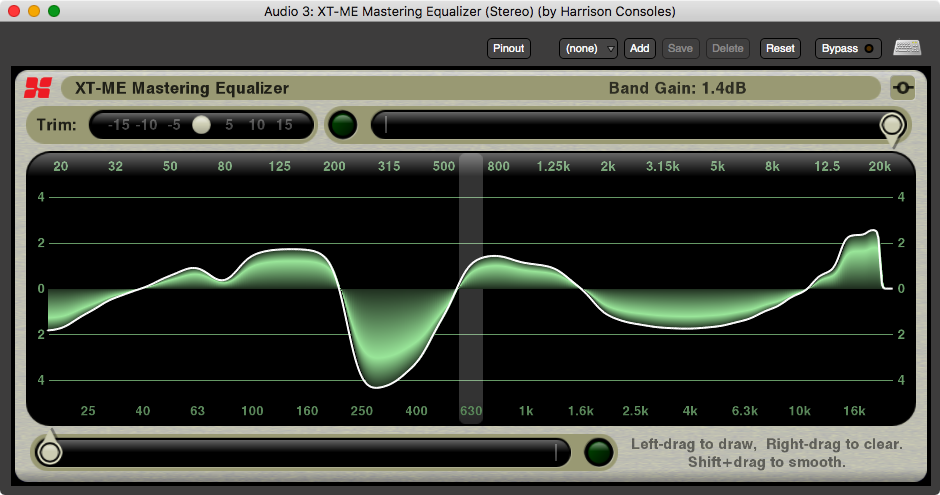This screenshot has width=940, height=495.
Task: Toggle the lower green LED button
Action: (x=599, y=452)
